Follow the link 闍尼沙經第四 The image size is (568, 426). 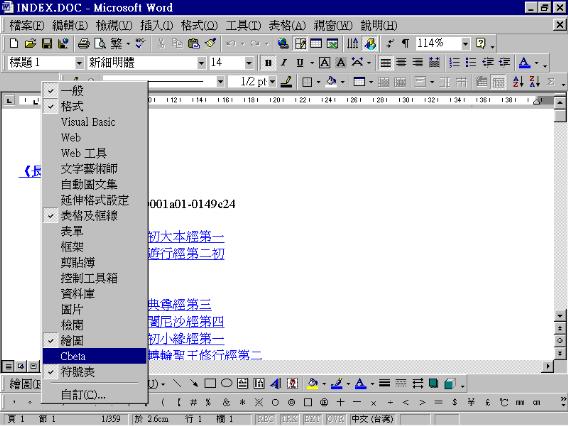tap(186, 322)
